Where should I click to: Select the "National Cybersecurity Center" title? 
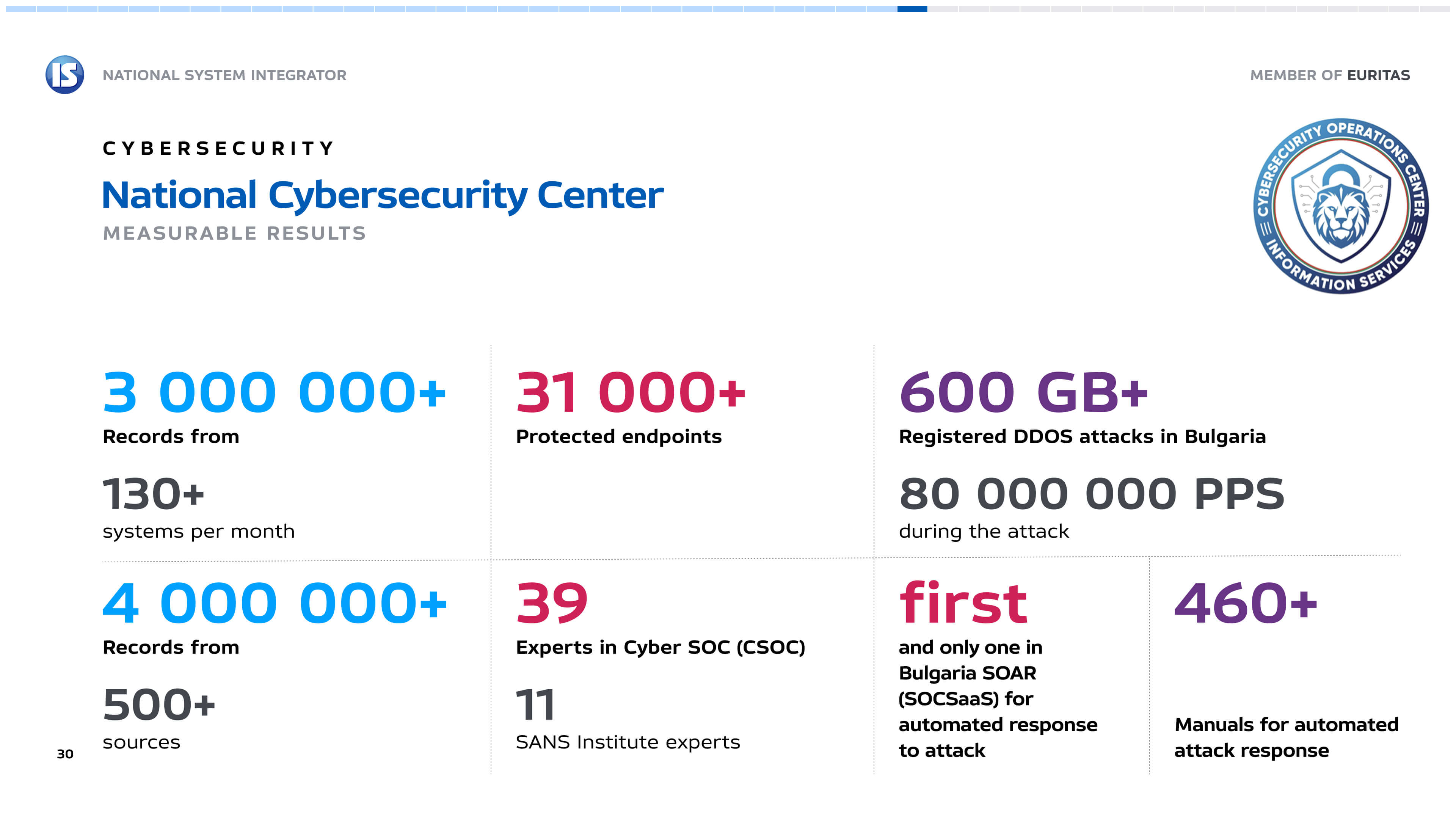pos(383,195)
